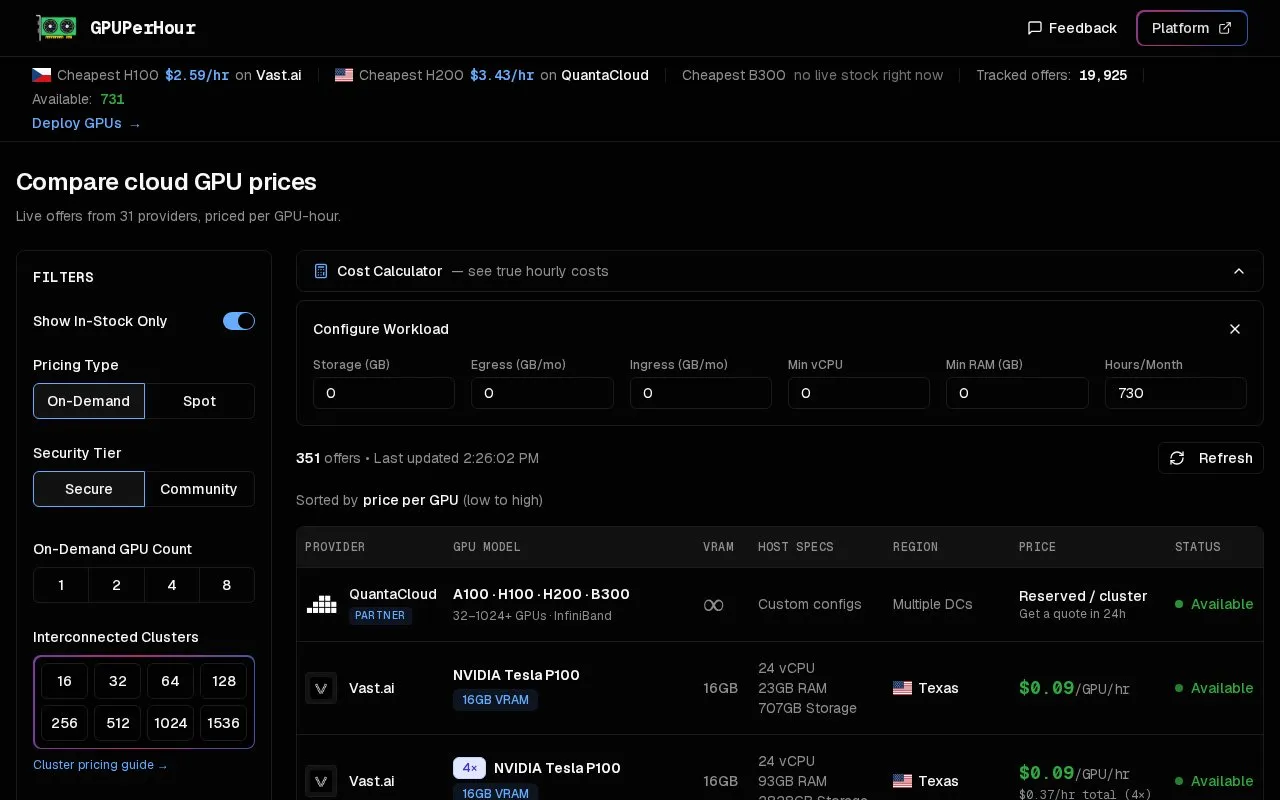
Task: Select GPU count 8
Action: point(227,585)
